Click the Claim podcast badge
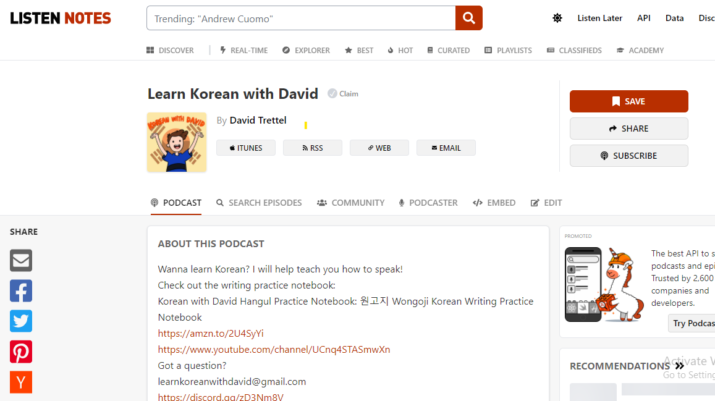The width and height of the screenshot is (715, 401). point(343,94)
